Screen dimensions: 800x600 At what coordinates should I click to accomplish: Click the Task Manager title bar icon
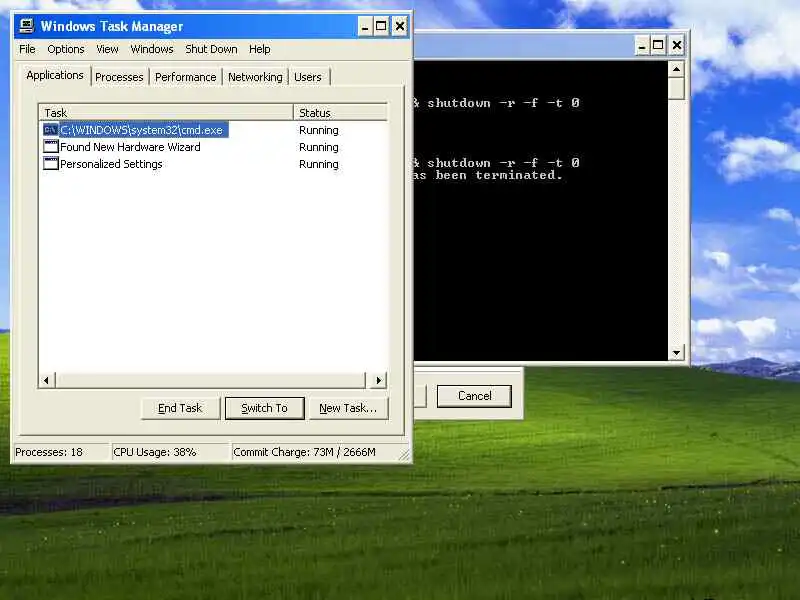click(26, 26)
